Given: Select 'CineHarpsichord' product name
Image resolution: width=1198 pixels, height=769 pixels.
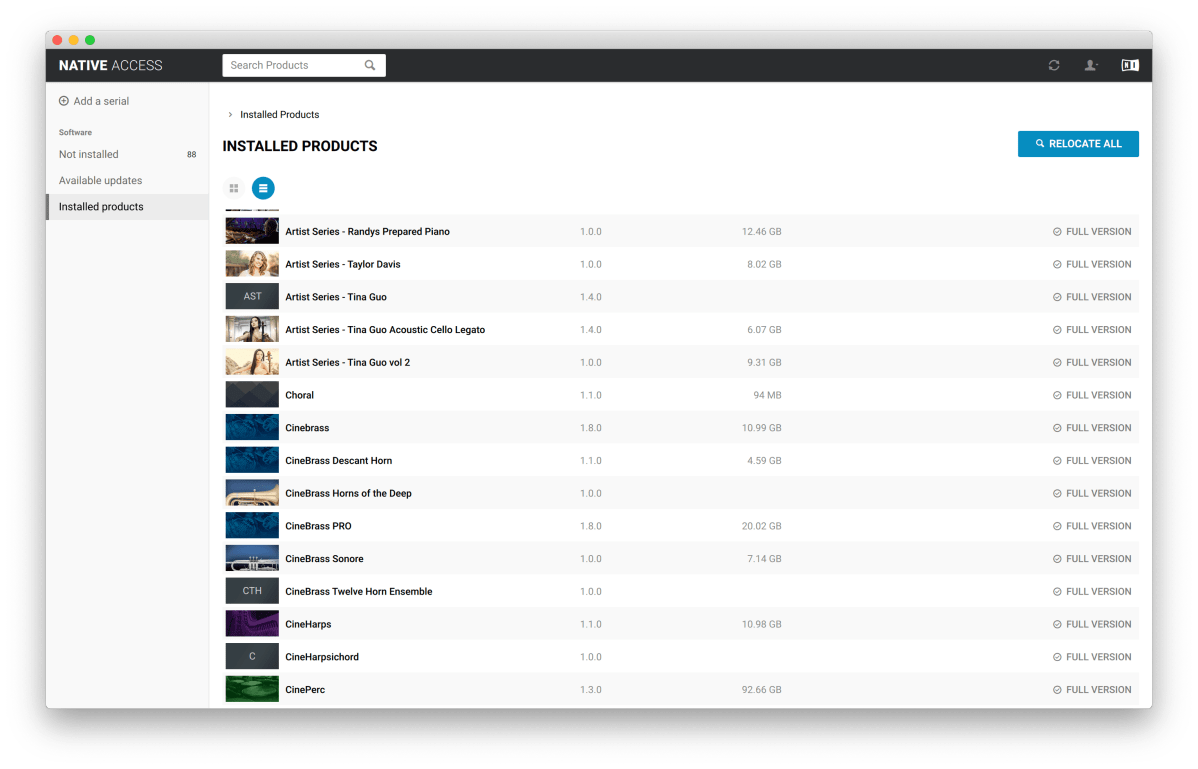Looking at the screenshot, I should pos(322,657).
